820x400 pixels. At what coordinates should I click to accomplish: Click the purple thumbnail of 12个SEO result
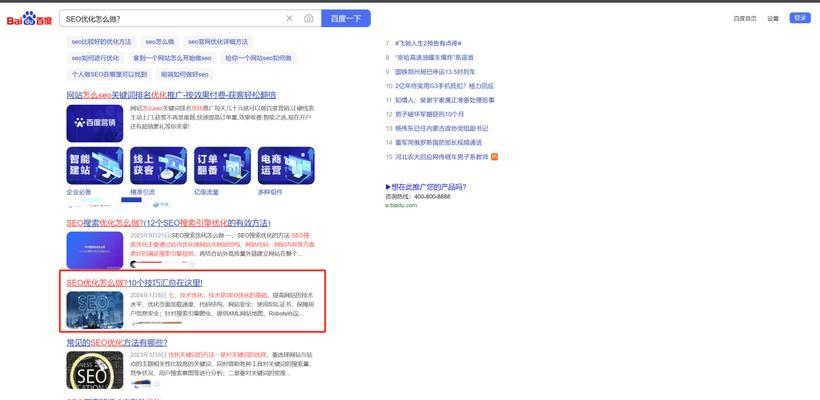point(95,250)
